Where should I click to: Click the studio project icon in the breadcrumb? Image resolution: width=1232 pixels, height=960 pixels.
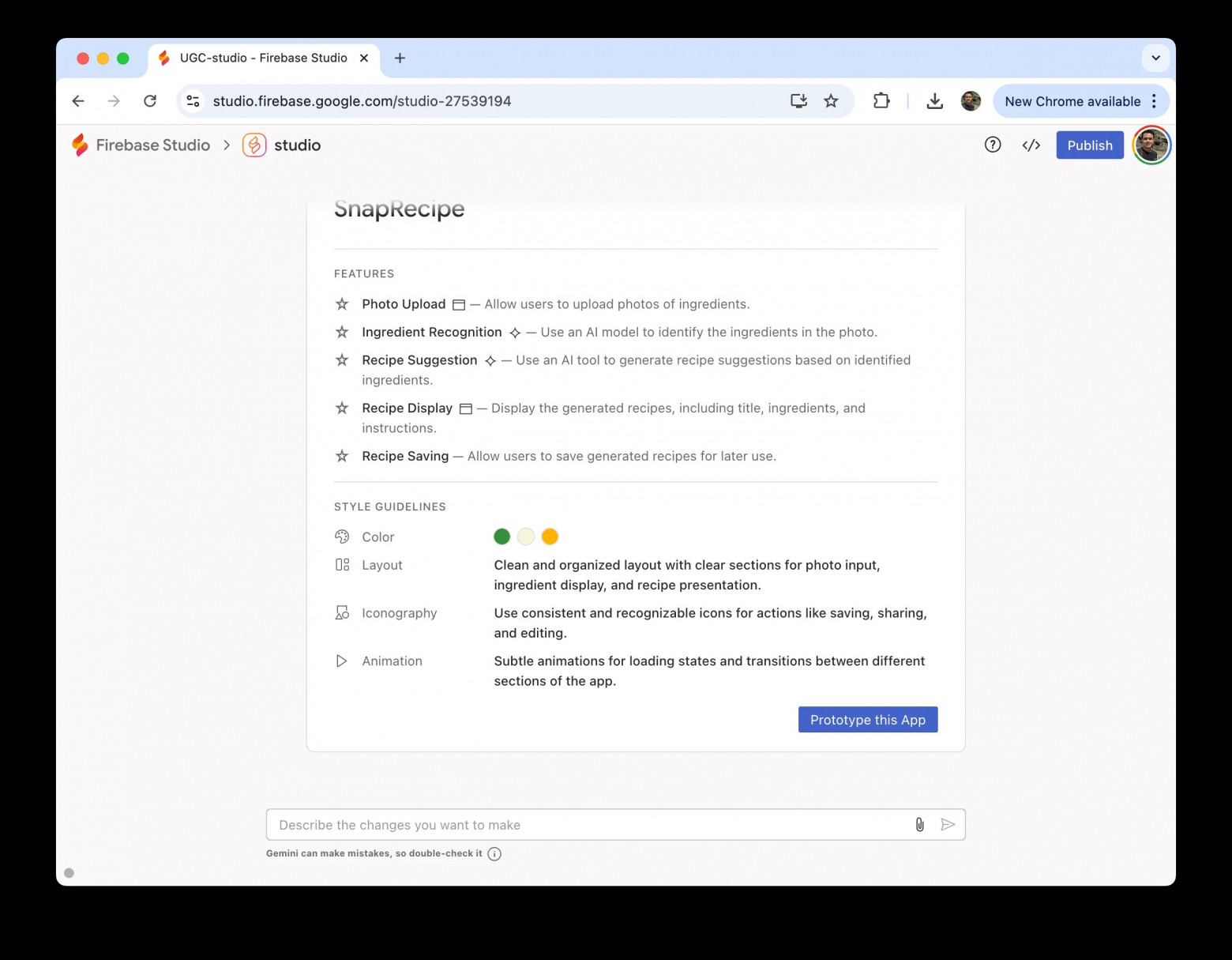pyautogui.click(x=253, y=145)
